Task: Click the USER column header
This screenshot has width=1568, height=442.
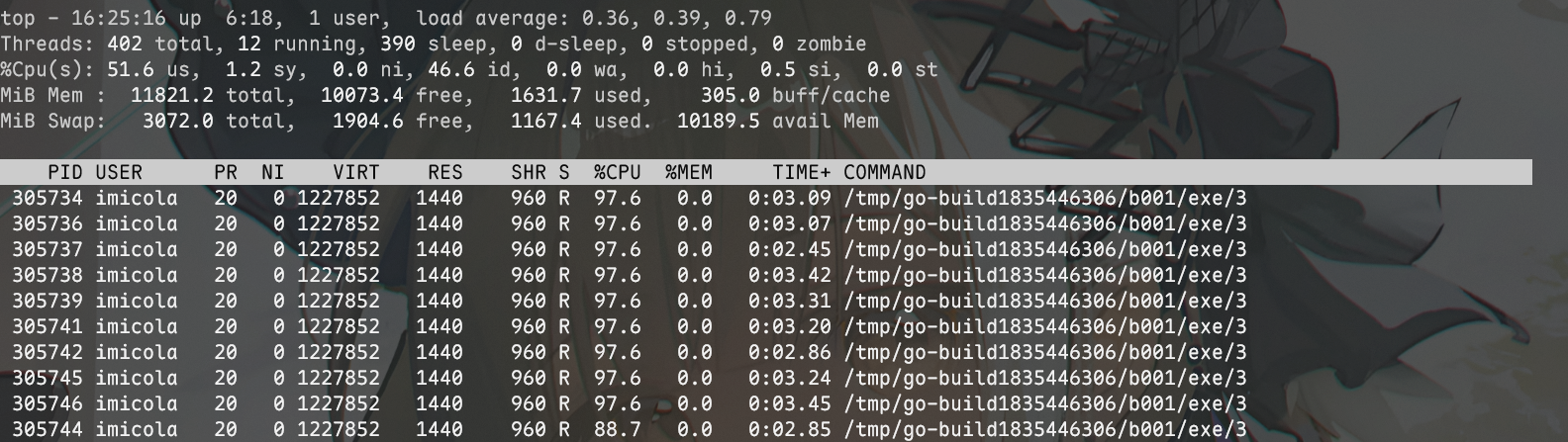Action: (119, 172)
